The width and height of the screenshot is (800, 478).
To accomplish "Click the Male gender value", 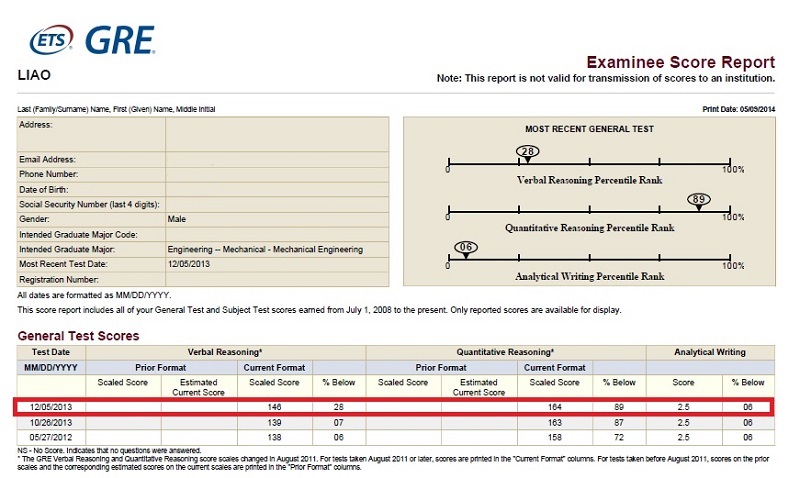I will pos(177,219).
